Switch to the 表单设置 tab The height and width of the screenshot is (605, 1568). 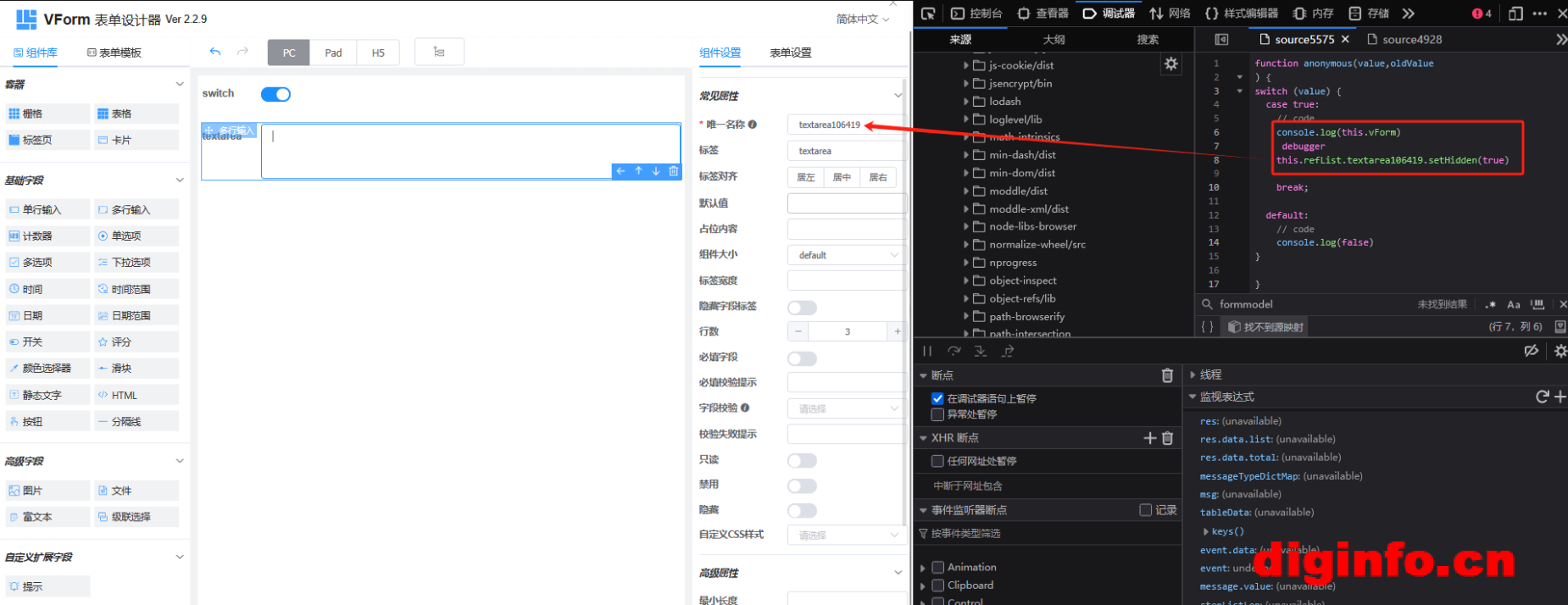coord(790,53)
